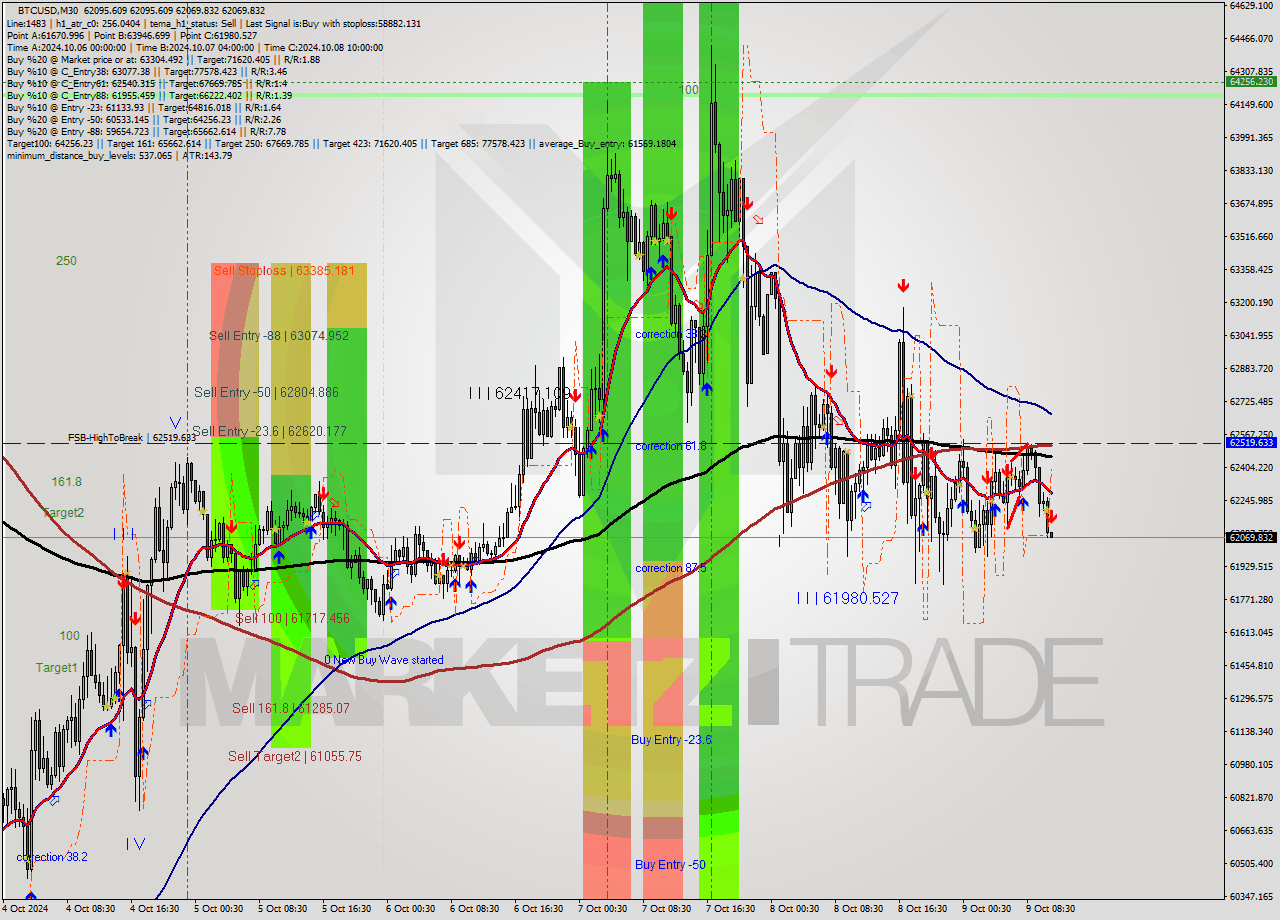Select the 'Sell 100 | 61717.456' label

tap(292, 619)
